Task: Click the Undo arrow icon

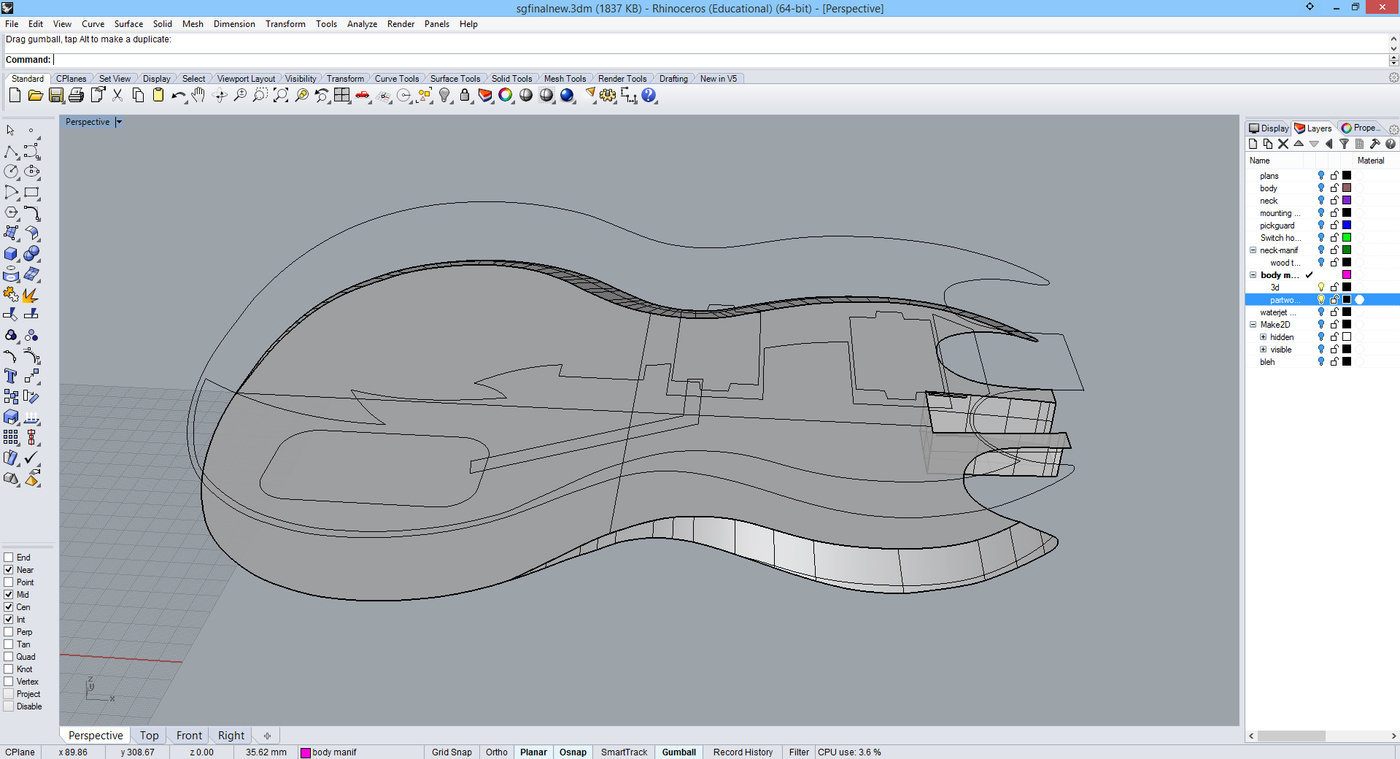Action: click(x=178, y=95)
